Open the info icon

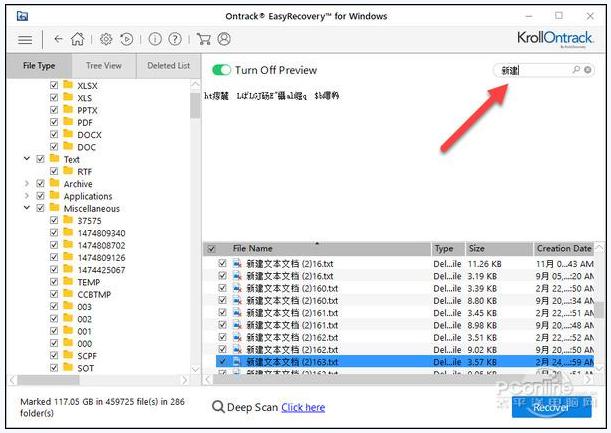tap(155, 39)
